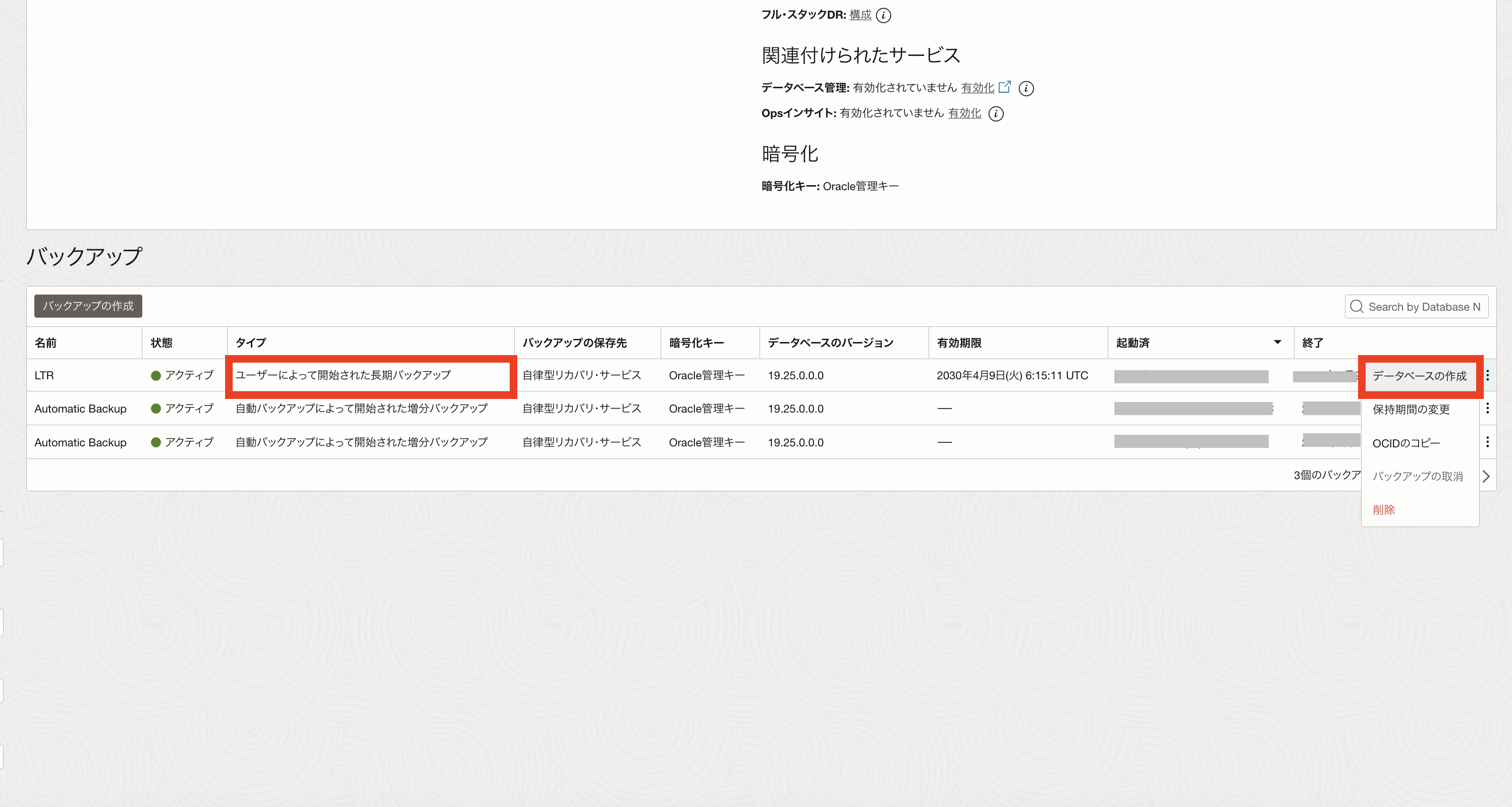Click 有効化 link for Opsインサイト
Viewport: 1512px width, 807px height.
[964, 112]
